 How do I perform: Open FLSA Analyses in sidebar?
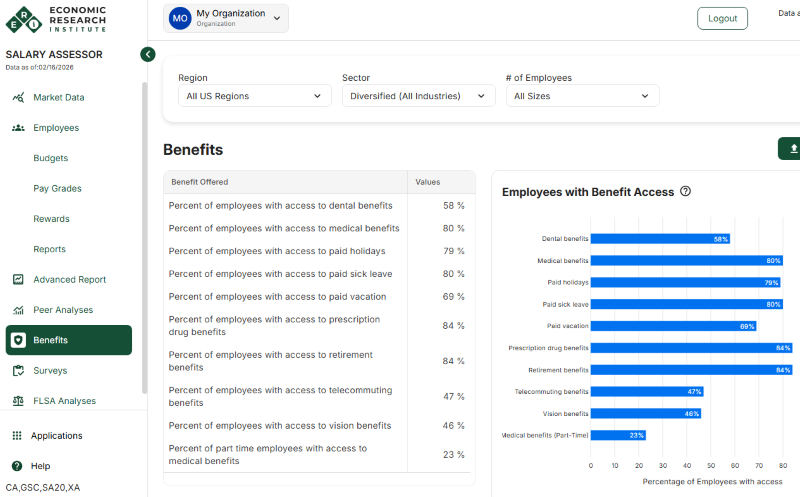(x=64, y=401)
